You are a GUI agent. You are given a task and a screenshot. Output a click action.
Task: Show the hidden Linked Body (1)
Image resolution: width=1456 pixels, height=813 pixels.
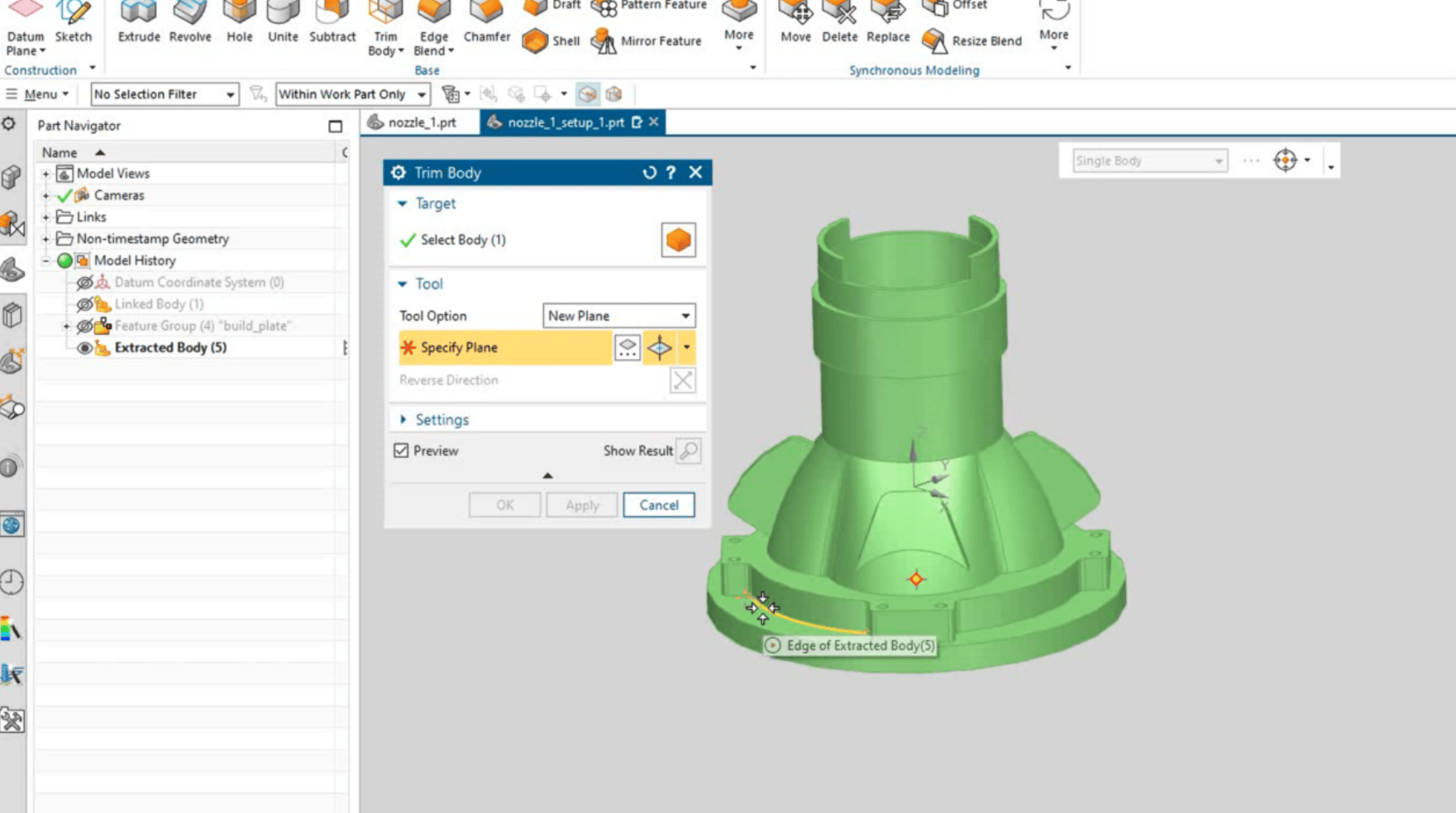[x=84, y=304]
